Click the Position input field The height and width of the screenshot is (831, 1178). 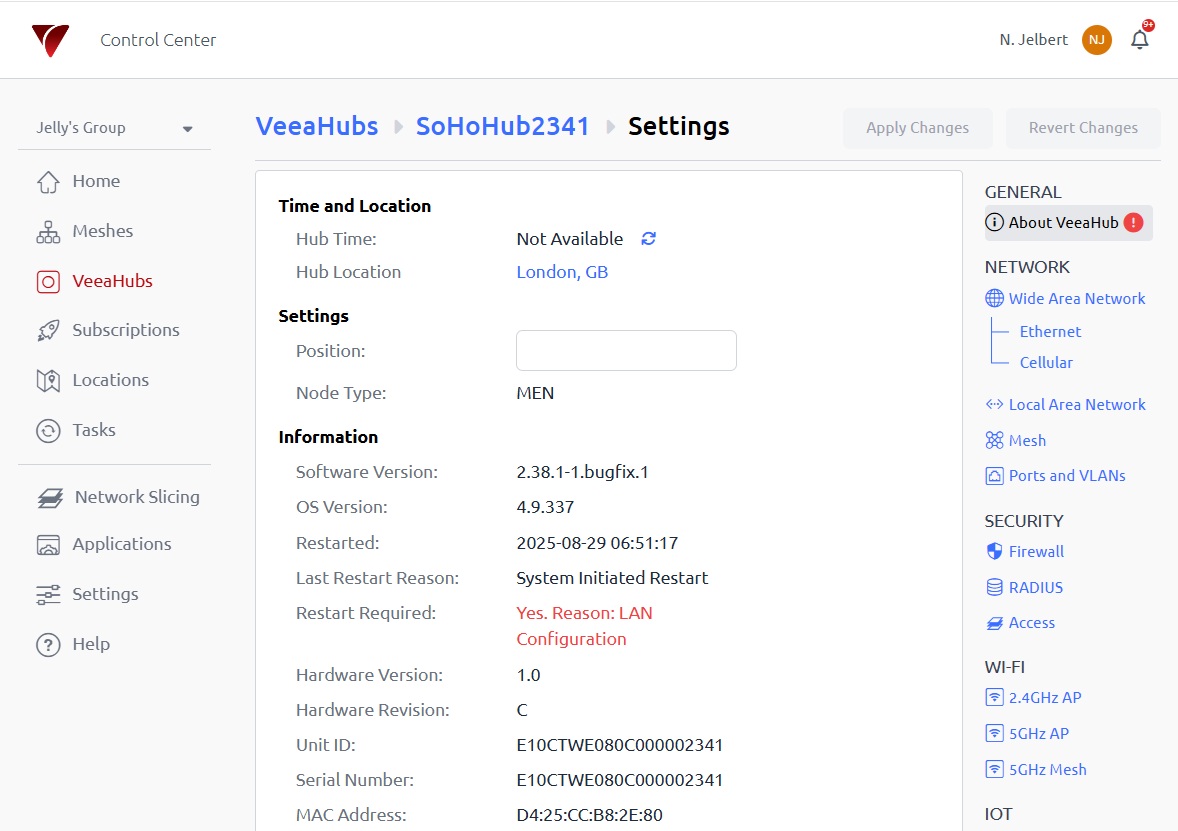[626, 350]
